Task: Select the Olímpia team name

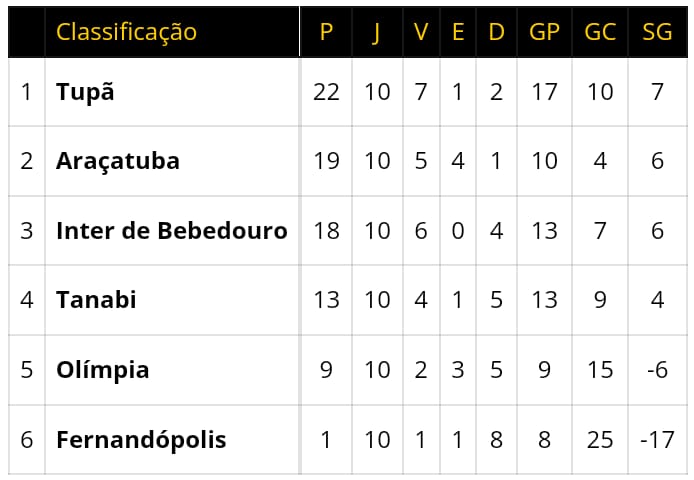Action: [x=103, y=370]
